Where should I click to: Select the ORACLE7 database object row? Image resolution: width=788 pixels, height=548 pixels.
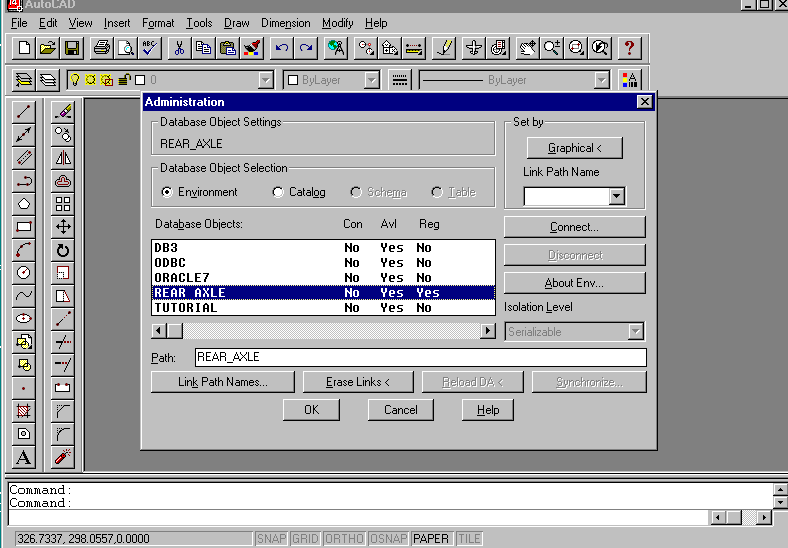[x=323, y=278]
